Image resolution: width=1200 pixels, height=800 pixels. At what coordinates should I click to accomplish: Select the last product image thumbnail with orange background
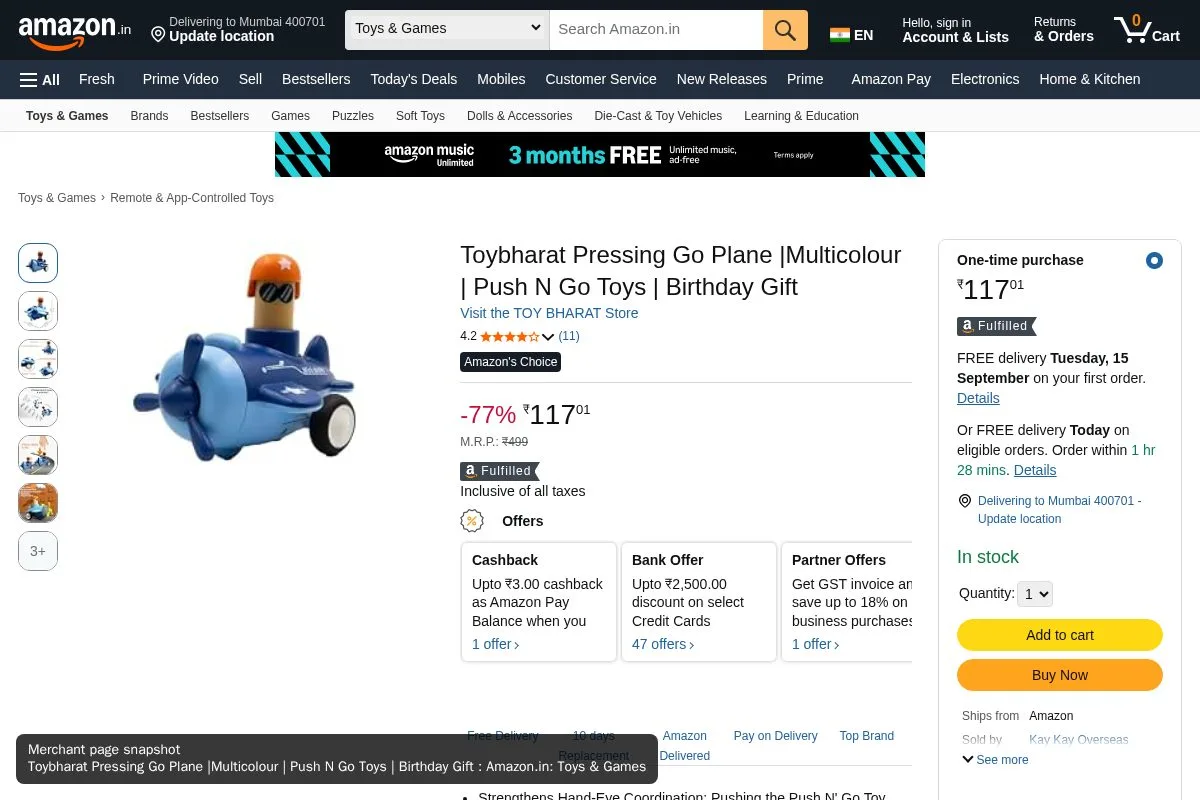[x=38, y=503]
